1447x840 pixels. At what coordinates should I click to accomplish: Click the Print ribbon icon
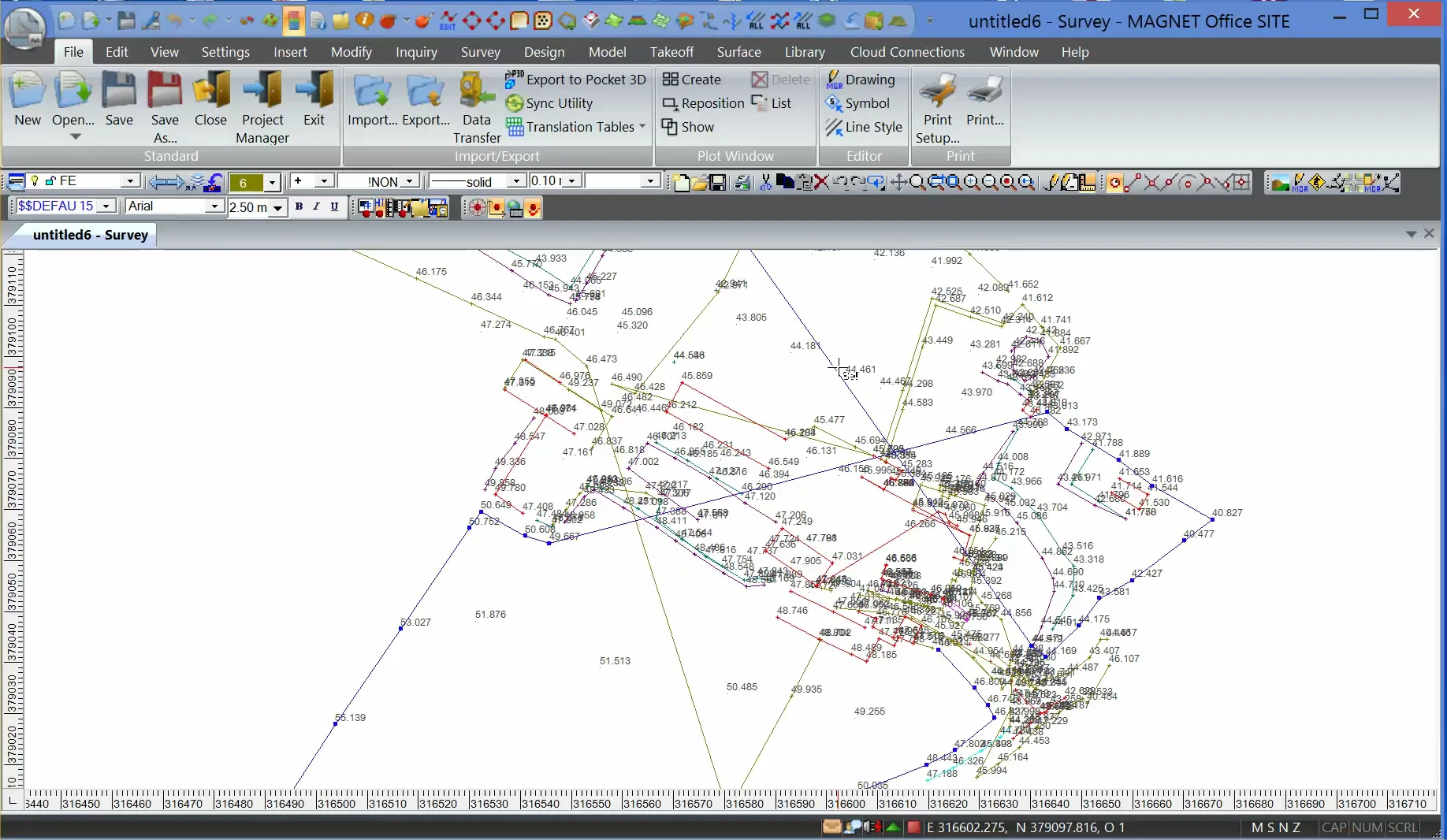click(985, 99)
